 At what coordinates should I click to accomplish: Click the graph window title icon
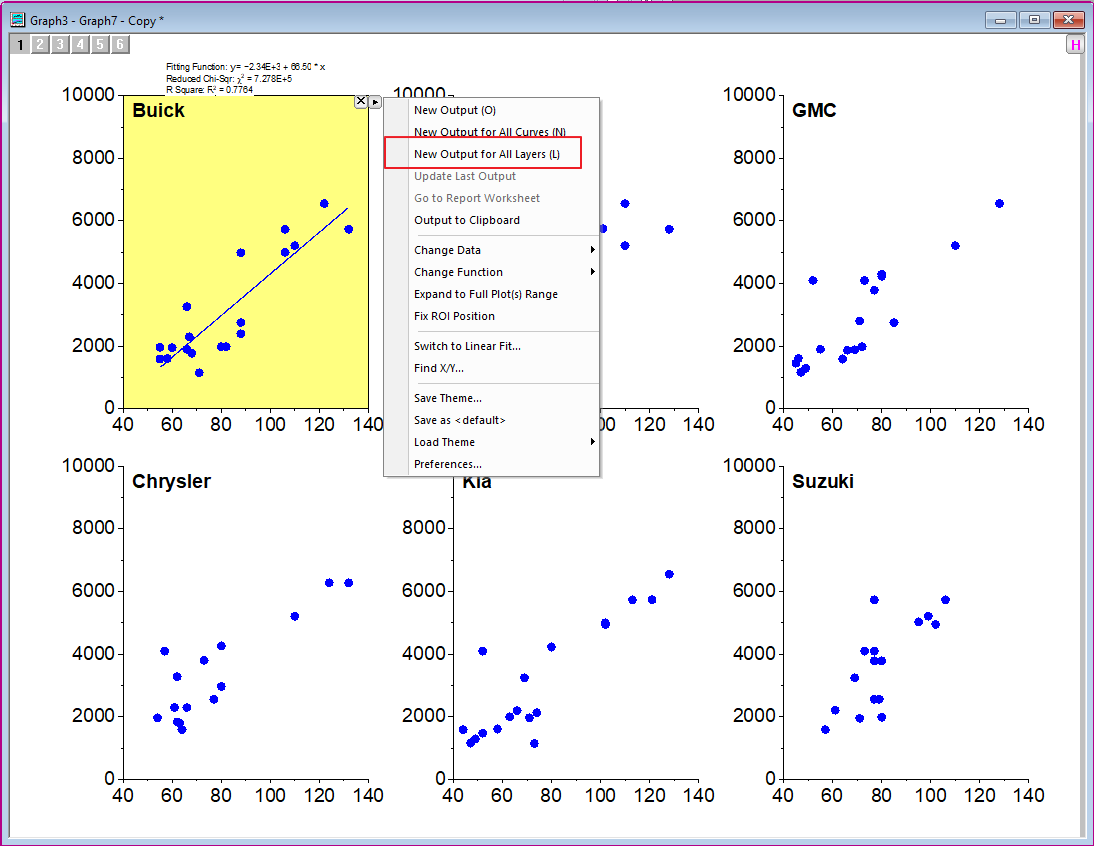pos(17,20)
